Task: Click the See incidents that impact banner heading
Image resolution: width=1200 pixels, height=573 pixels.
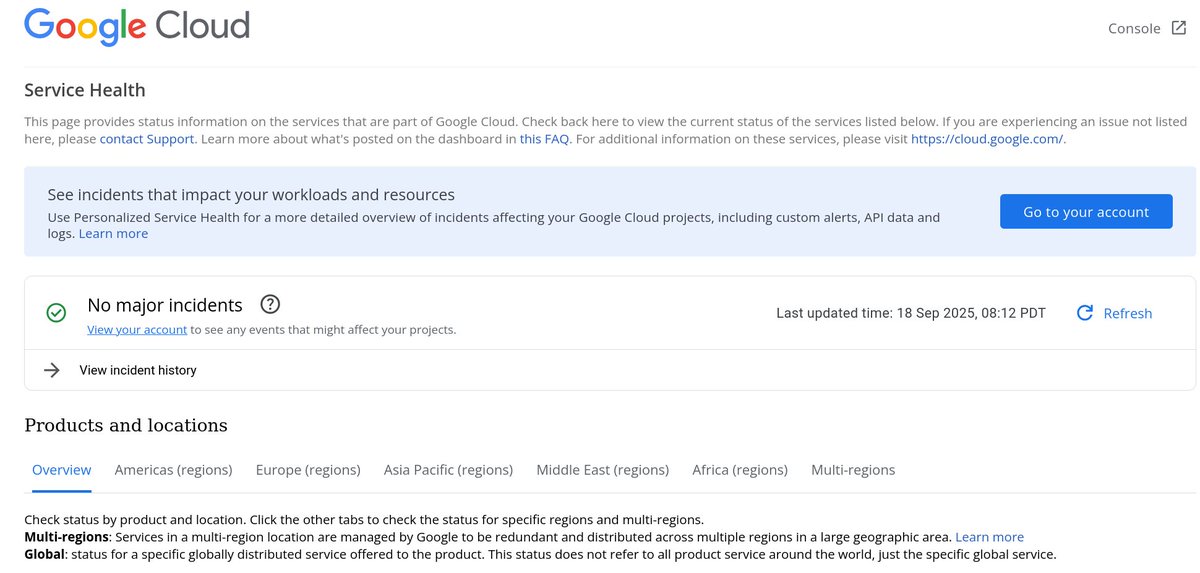Action: click(251, 195)
